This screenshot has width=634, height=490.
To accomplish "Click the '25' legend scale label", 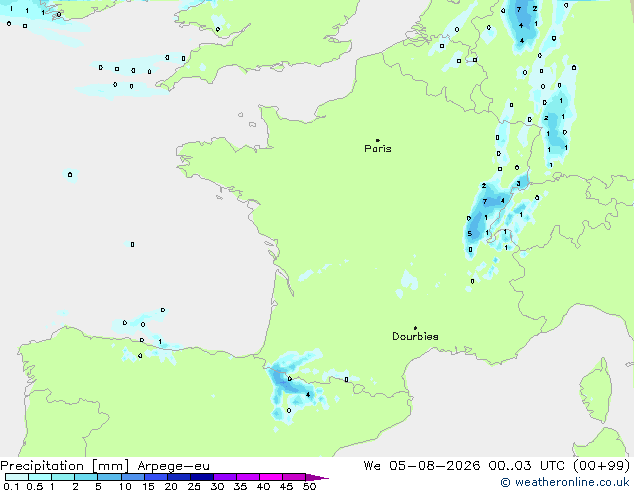I will click(194, 486).
